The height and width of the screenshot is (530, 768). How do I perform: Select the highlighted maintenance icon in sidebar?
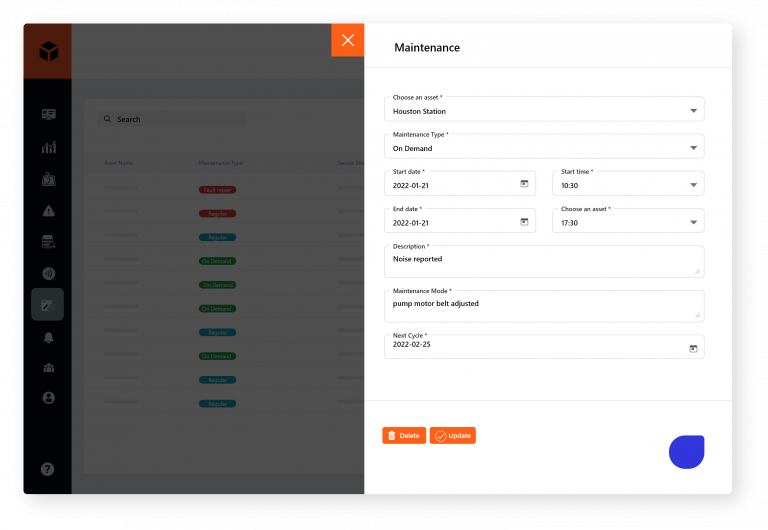coord(48,305)
